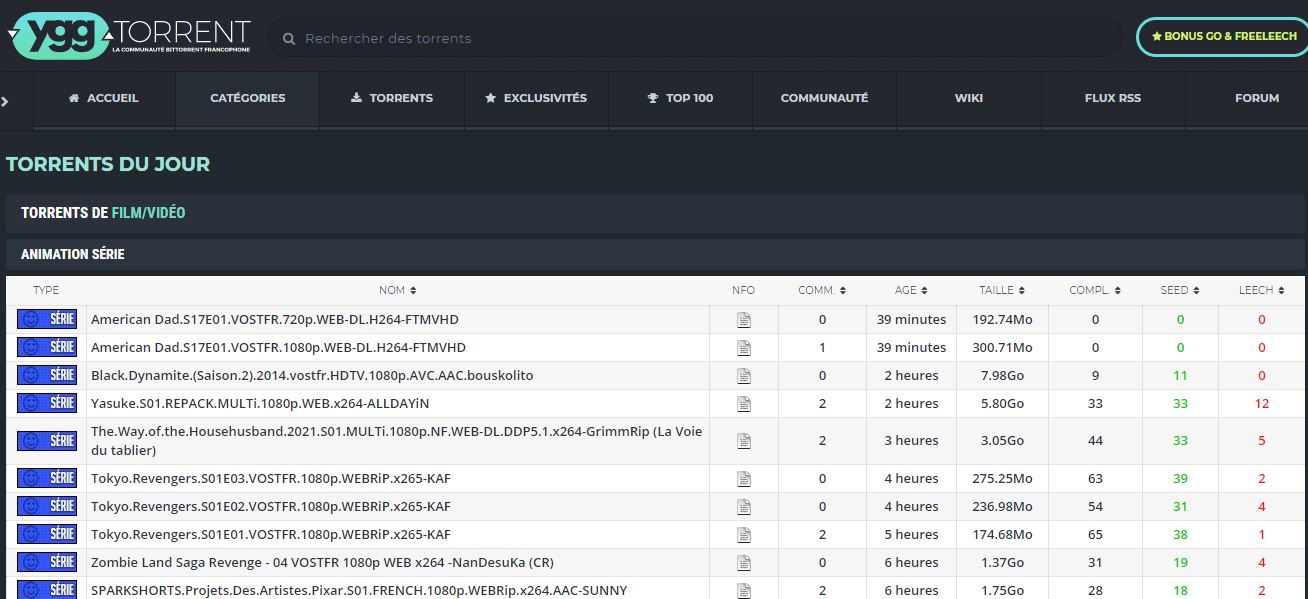Click Série badge for Tokyo Revengers S01E02
This screenshot has height=599, width=1308.
coord(47,506)
